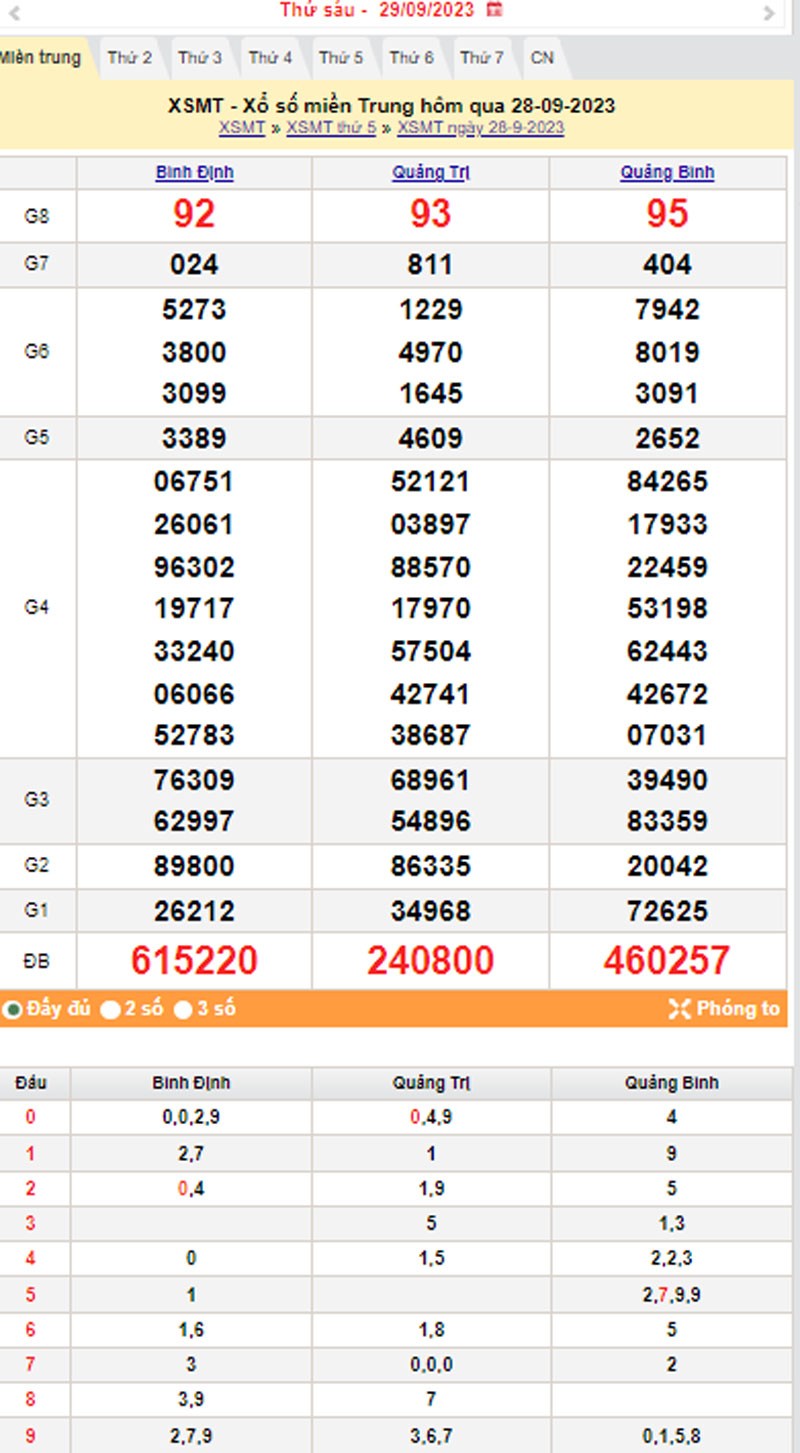Go to previous day using left arrow
The width and height of the screenshot is (800, 1453).
pyautogui.click(x=14, y=13)
